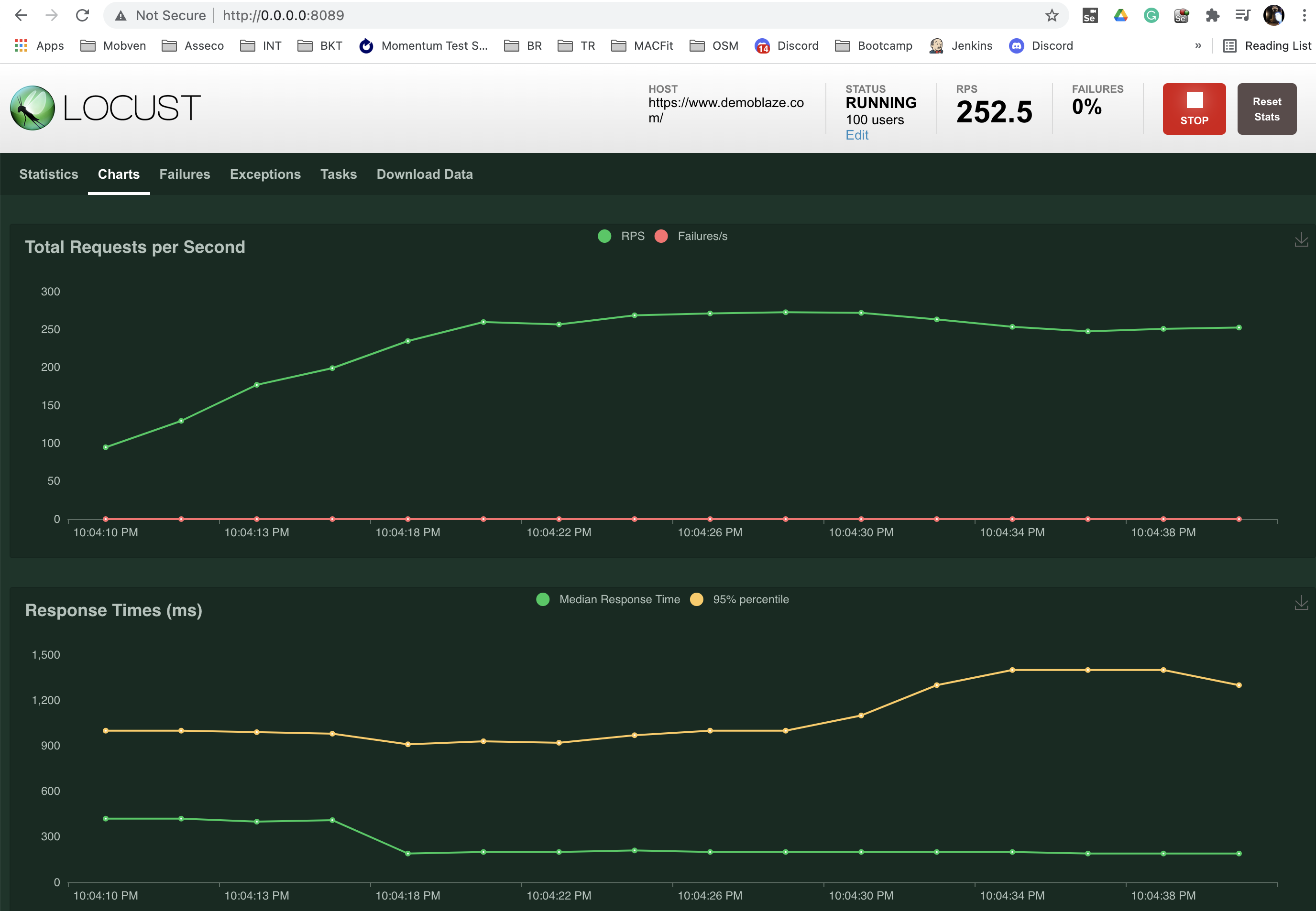
Task: Click inside the browser address bar
Action: point(400,15)
